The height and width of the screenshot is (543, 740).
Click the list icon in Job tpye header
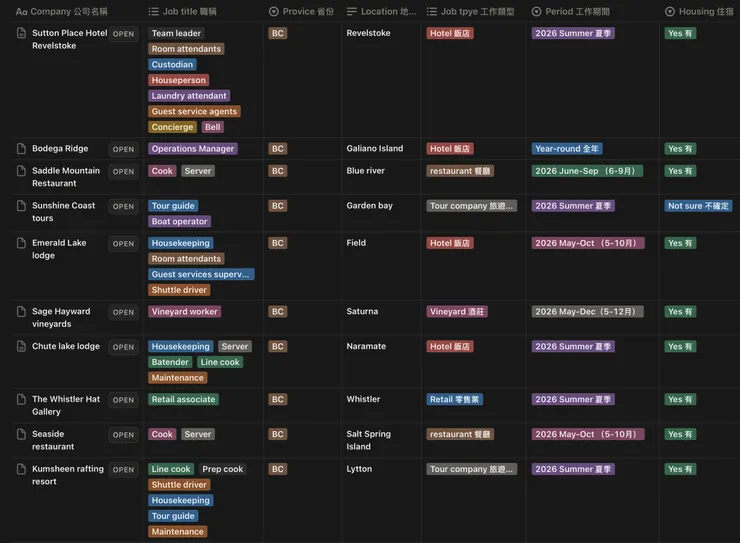click(432, 11)
